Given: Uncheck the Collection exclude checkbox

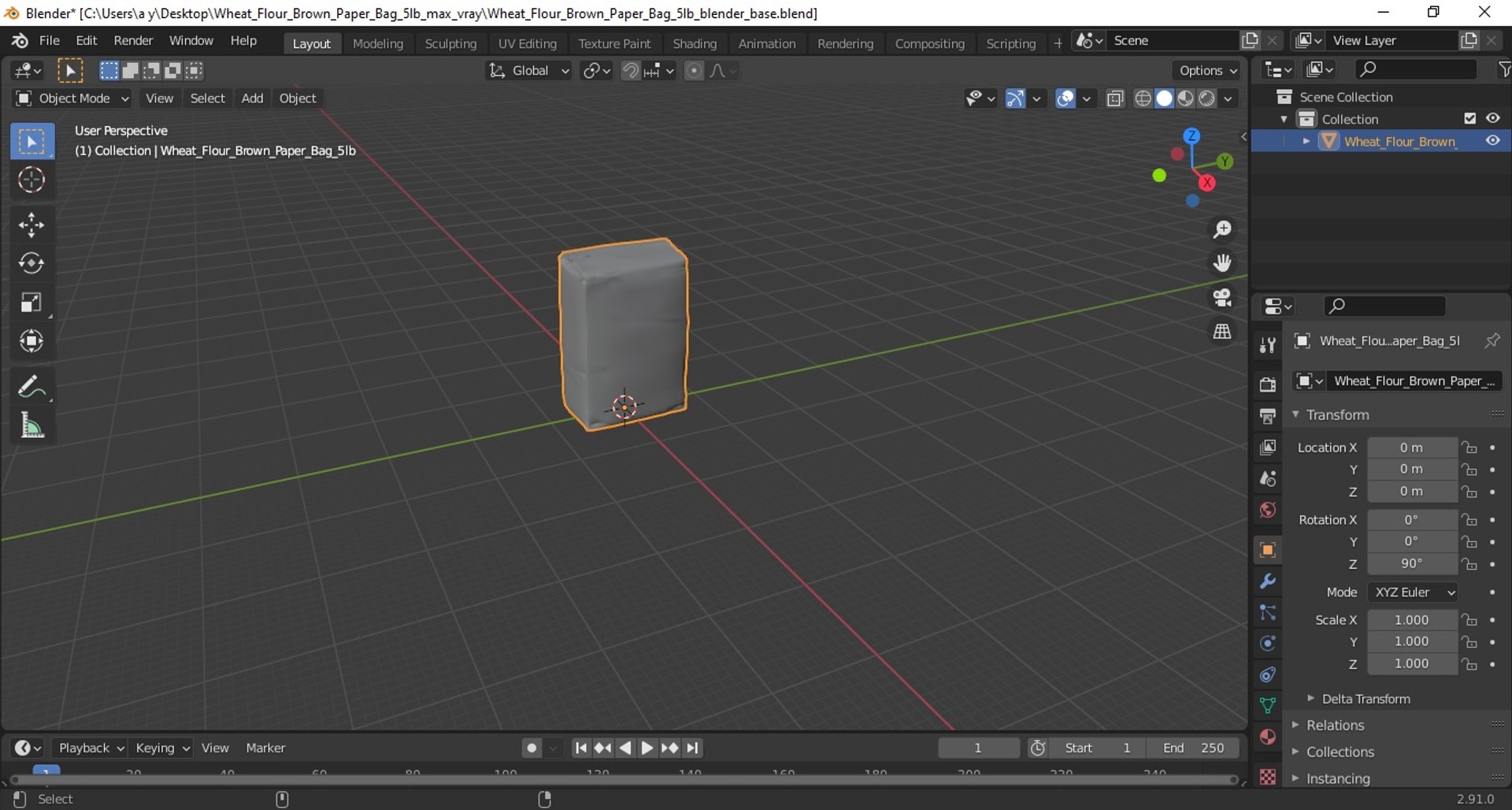Looking at the screenshot, I should [1469, 118].
